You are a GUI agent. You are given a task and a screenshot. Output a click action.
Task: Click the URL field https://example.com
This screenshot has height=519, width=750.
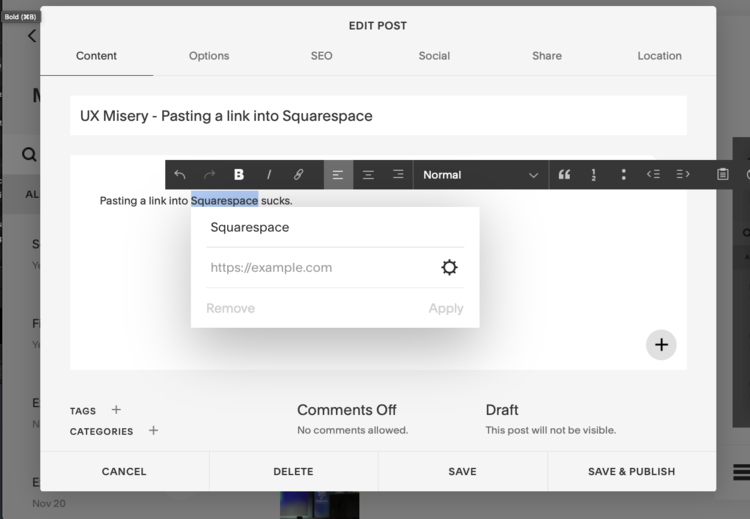tap(320, 267)
